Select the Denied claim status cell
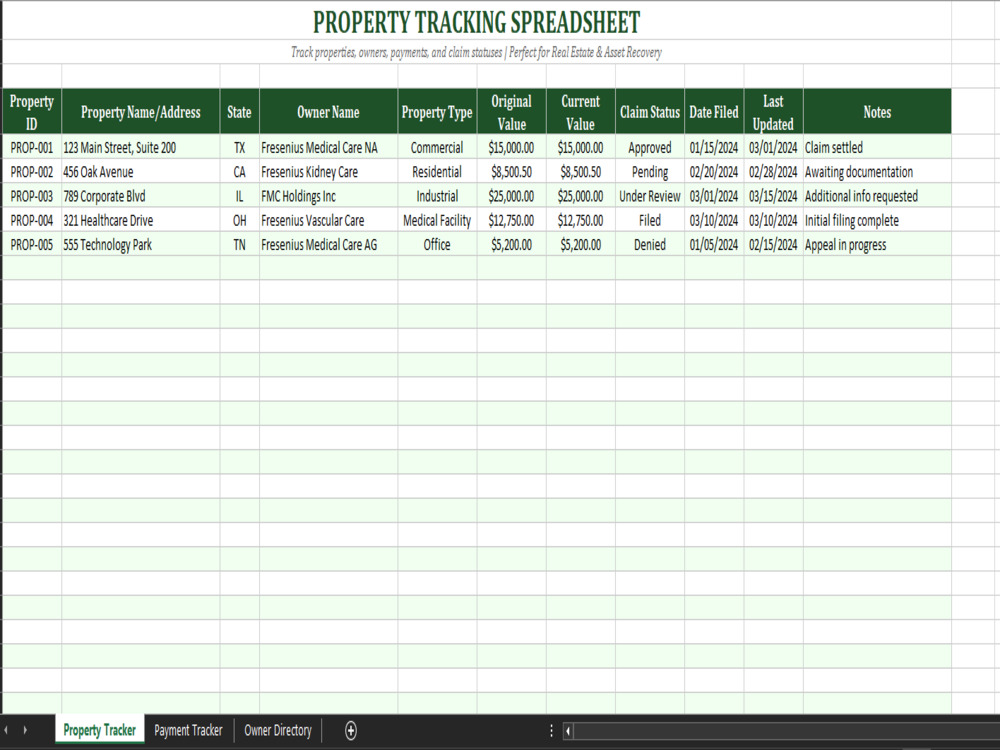Viewport: 1000px width, 750px height. coord(650,244)
